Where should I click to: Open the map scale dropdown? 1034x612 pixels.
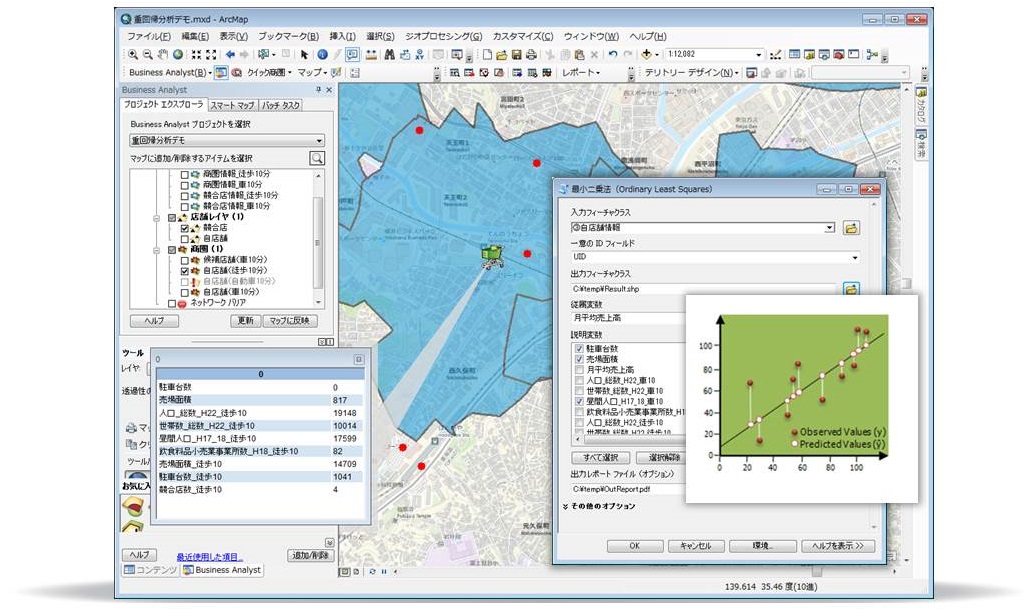point(758,55)
